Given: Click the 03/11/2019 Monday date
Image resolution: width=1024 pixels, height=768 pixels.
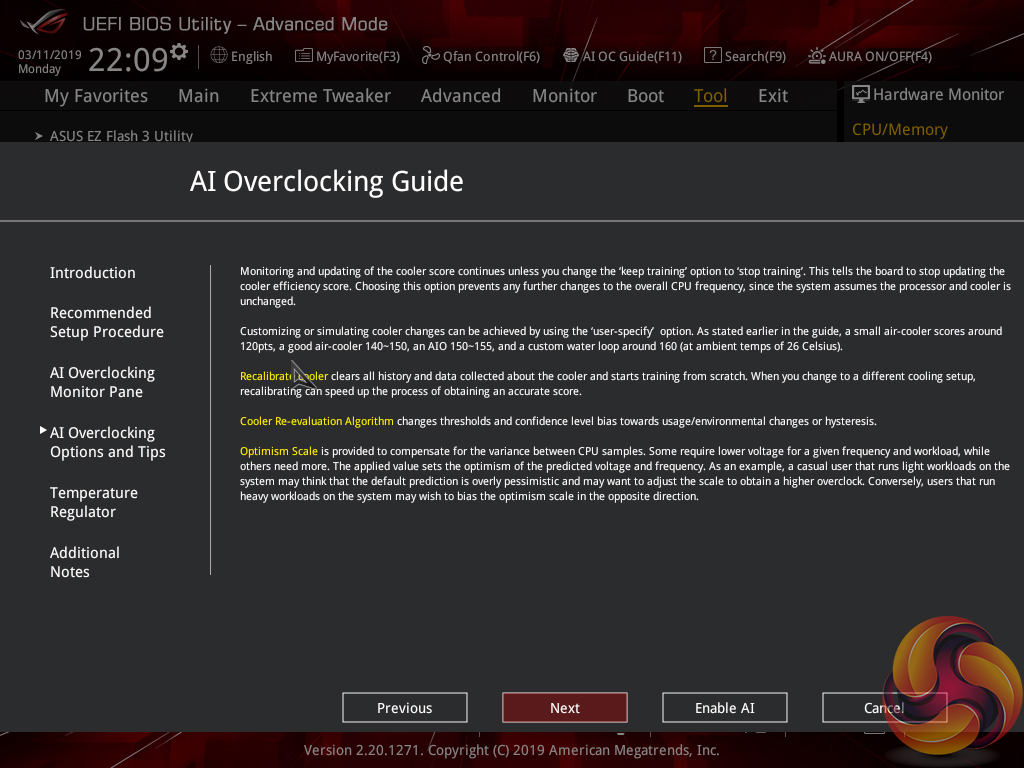Looking at the screenshot, I should 50,61.
